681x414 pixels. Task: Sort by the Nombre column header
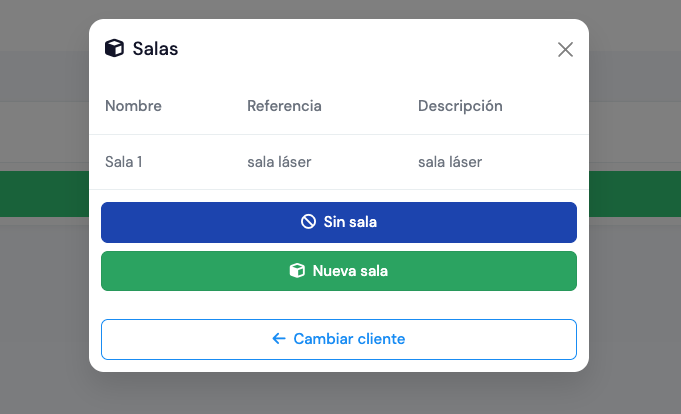tap(133, 106)
